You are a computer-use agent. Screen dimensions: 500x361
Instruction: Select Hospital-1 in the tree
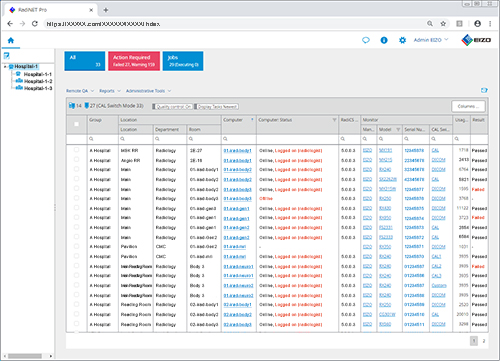pyautogui.click(x=26, y=66)
